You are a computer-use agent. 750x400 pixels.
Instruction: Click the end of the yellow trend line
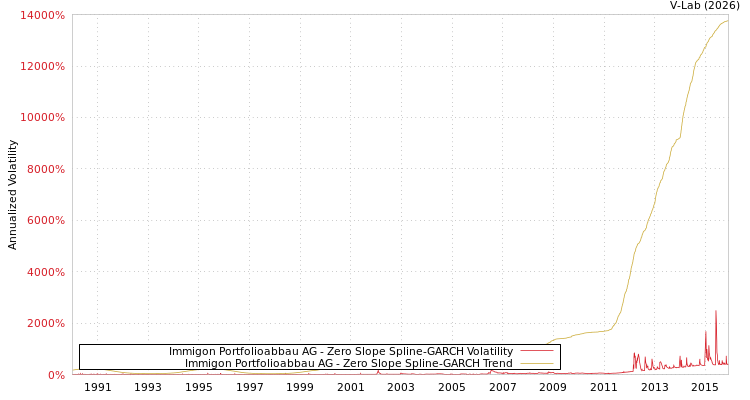pyautogui.click(x=728, y=21)
